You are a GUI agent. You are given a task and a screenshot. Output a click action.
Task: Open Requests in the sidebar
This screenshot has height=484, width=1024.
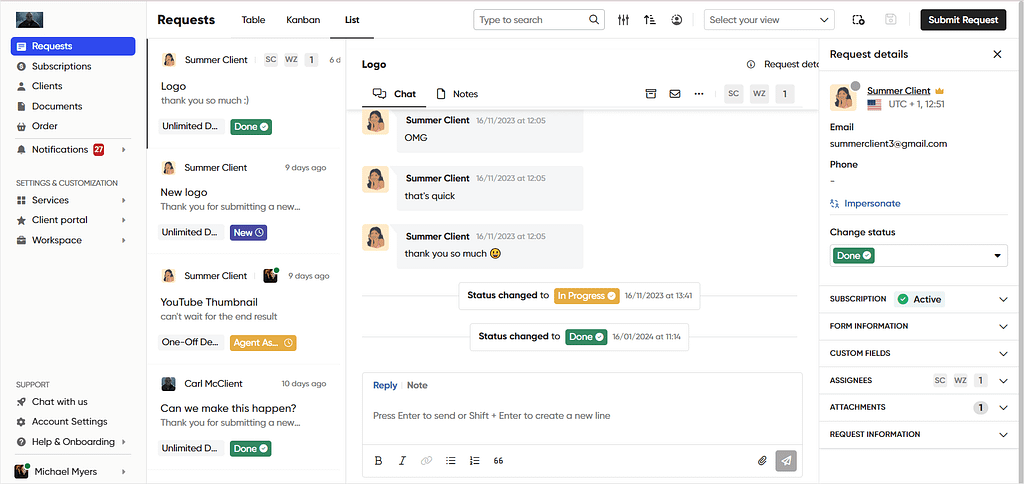coord(73,46)
